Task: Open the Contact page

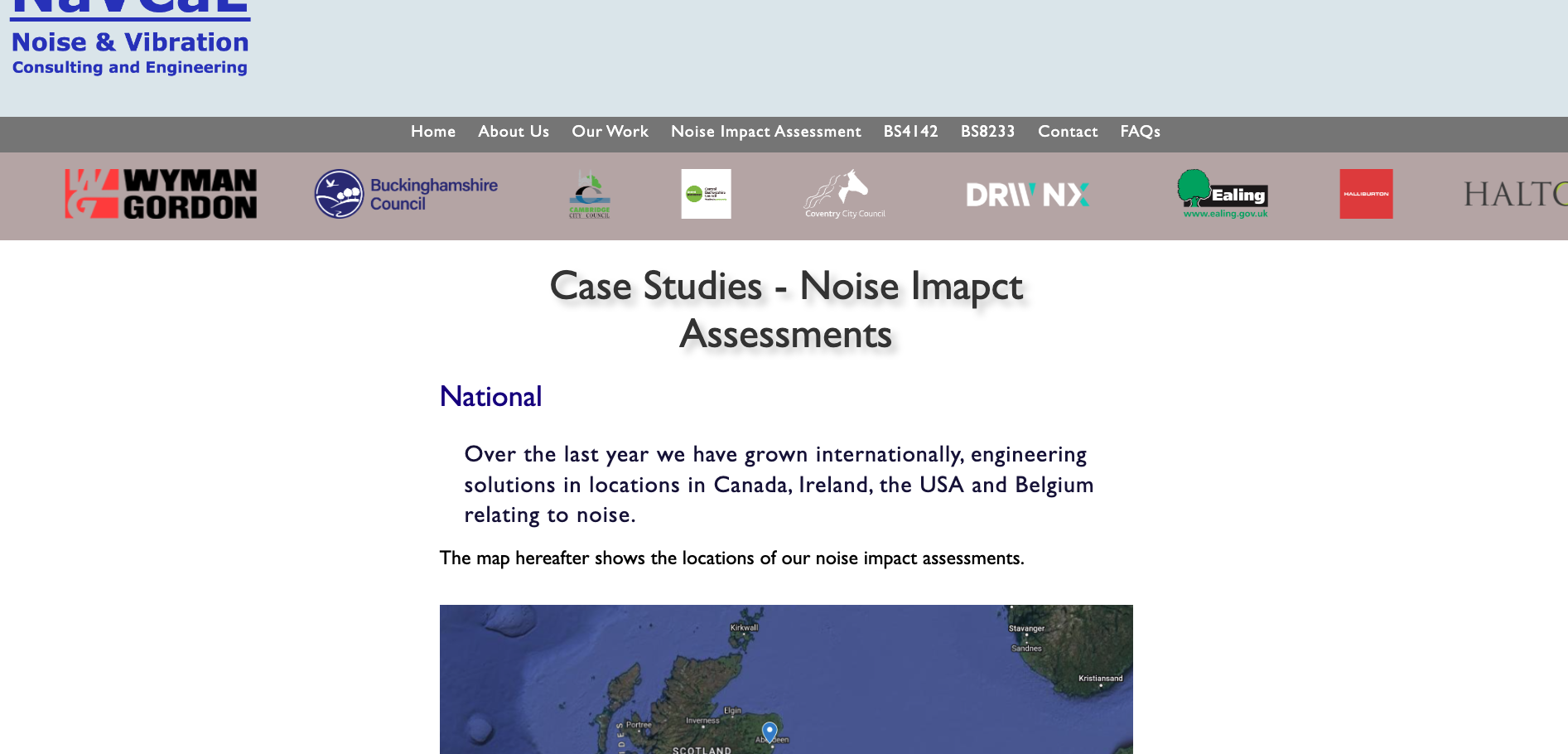Action: pyautogui.click(x=1068, y=132)
